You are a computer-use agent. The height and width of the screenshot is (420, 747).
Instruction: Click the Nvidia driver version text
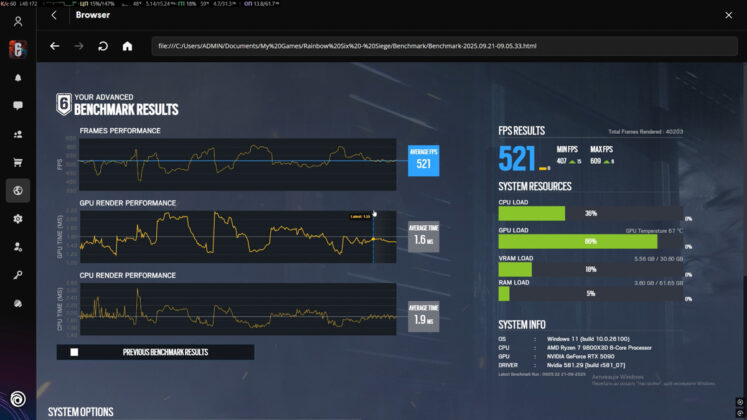click(x=585, y=365)
